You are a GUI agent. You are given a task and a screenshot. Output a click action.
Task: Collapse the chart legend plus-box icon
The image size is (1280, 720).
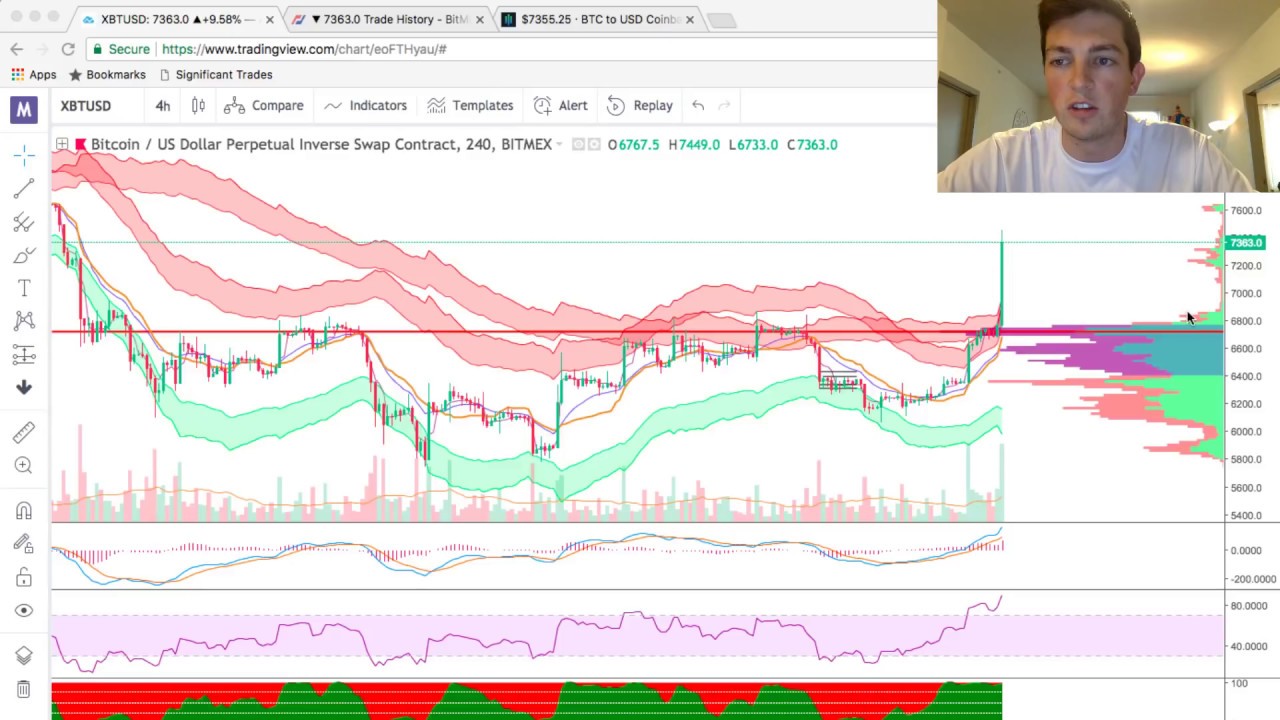(x=62, y=145)
